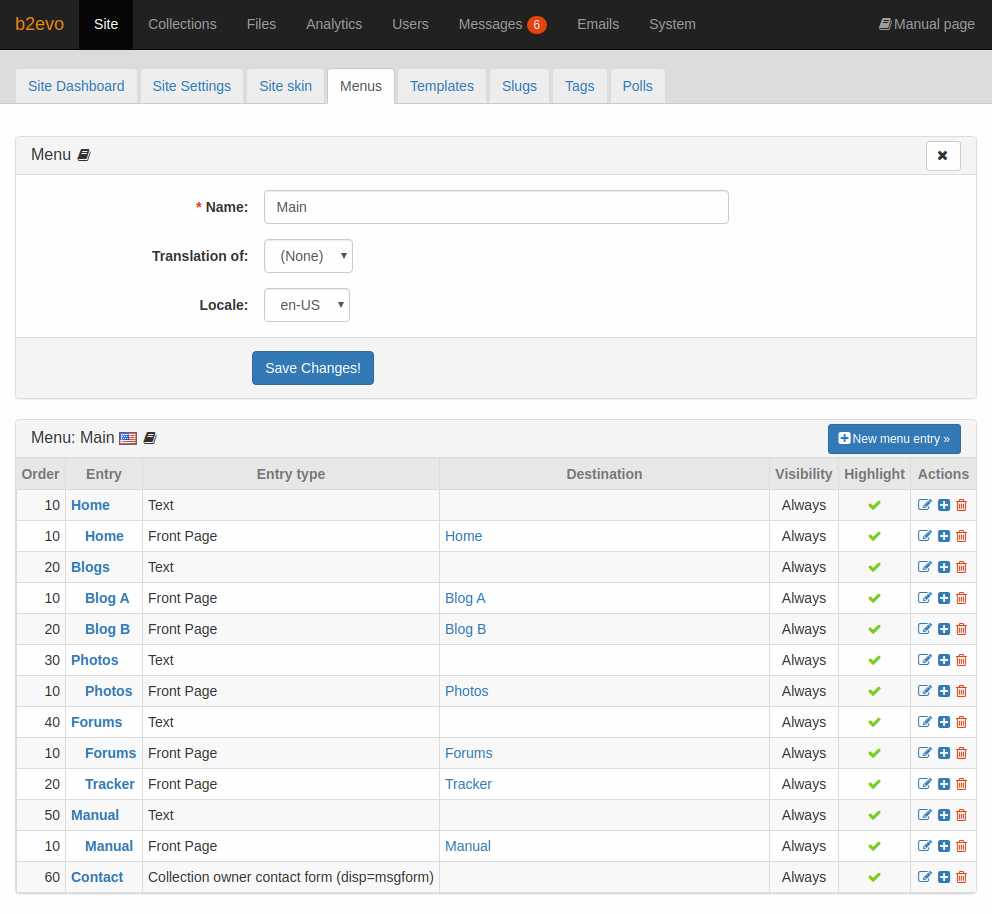The width and height of the screenshot is (992, 914).
Task: Open the Blogs entry link
Action: [x=90, y=567]
